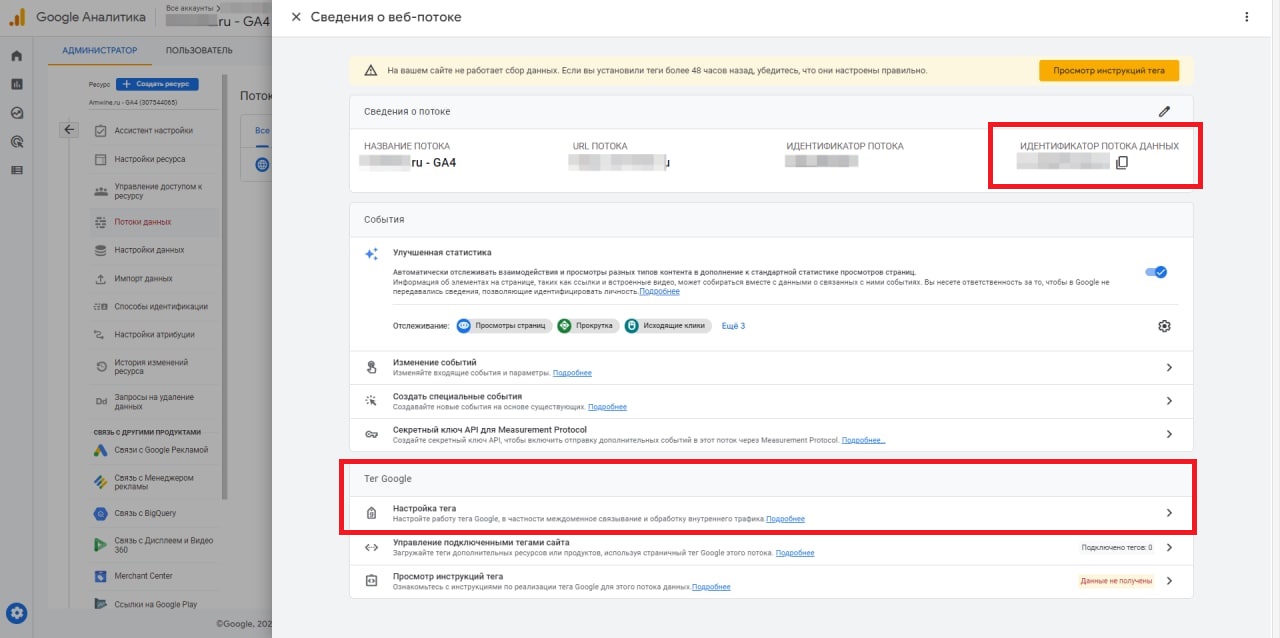Click the ИДЕНТИФИКАТОР ПОТОКА ДАННЫХ label
This screenshot has height=638, width=1280.
[1099, 146]
